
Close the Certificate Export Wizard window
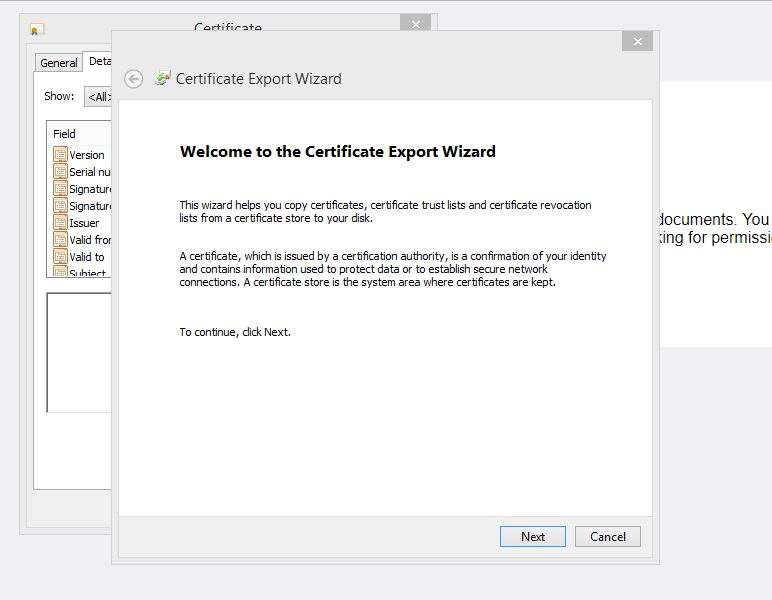tap(636, 41)
